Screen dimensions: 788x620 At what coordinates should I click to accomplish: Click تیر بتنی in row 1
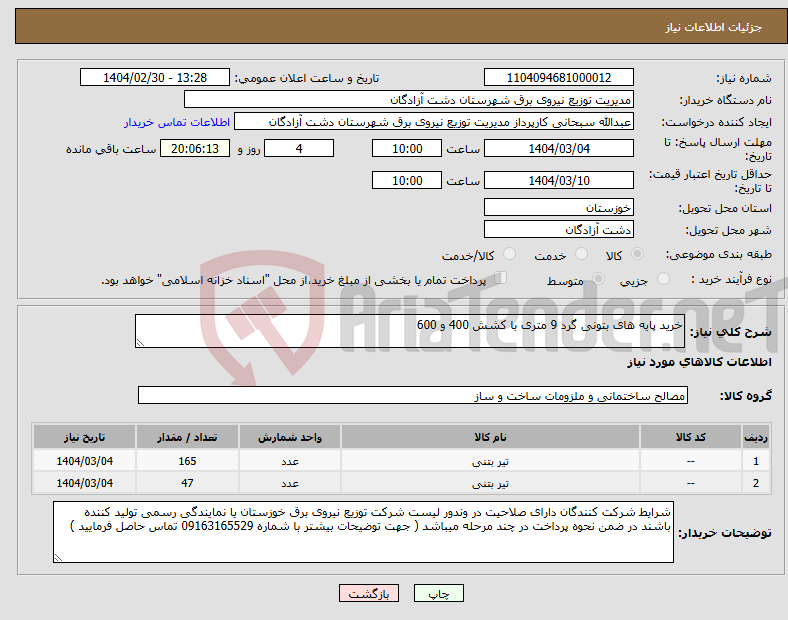tap(490, 461)
